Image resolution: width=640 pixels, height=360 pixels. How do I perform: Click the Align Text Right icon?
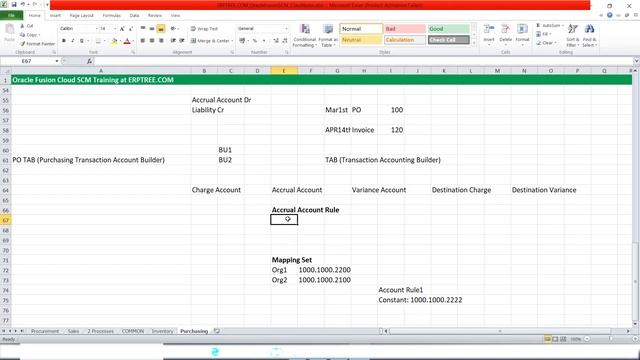coord(161,41)
